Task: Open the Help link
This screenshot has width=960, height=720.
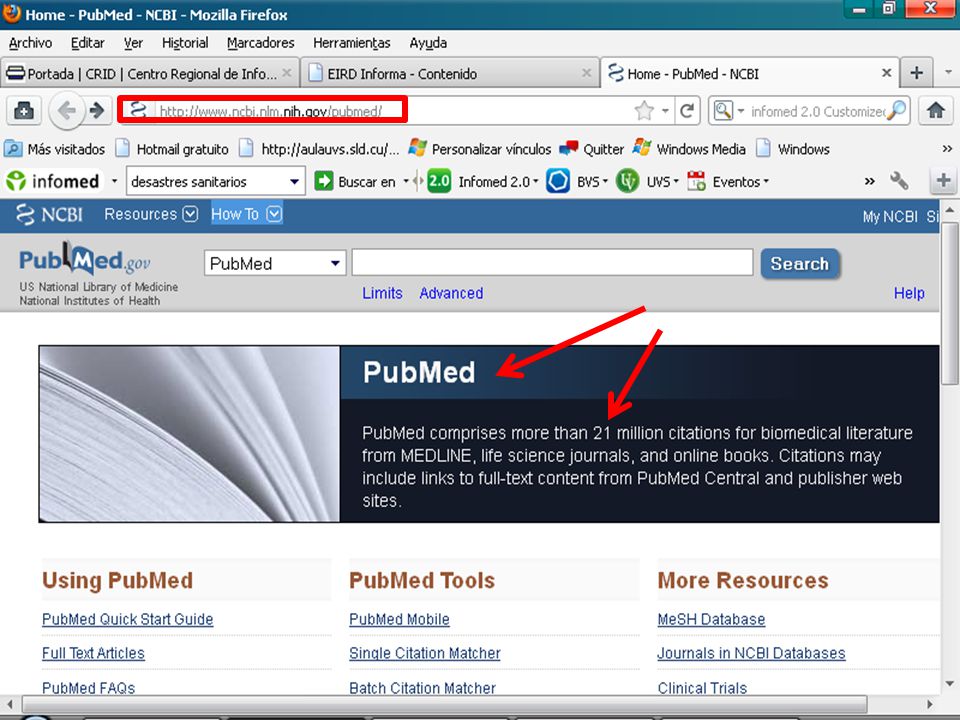Action: coord(909,293)
